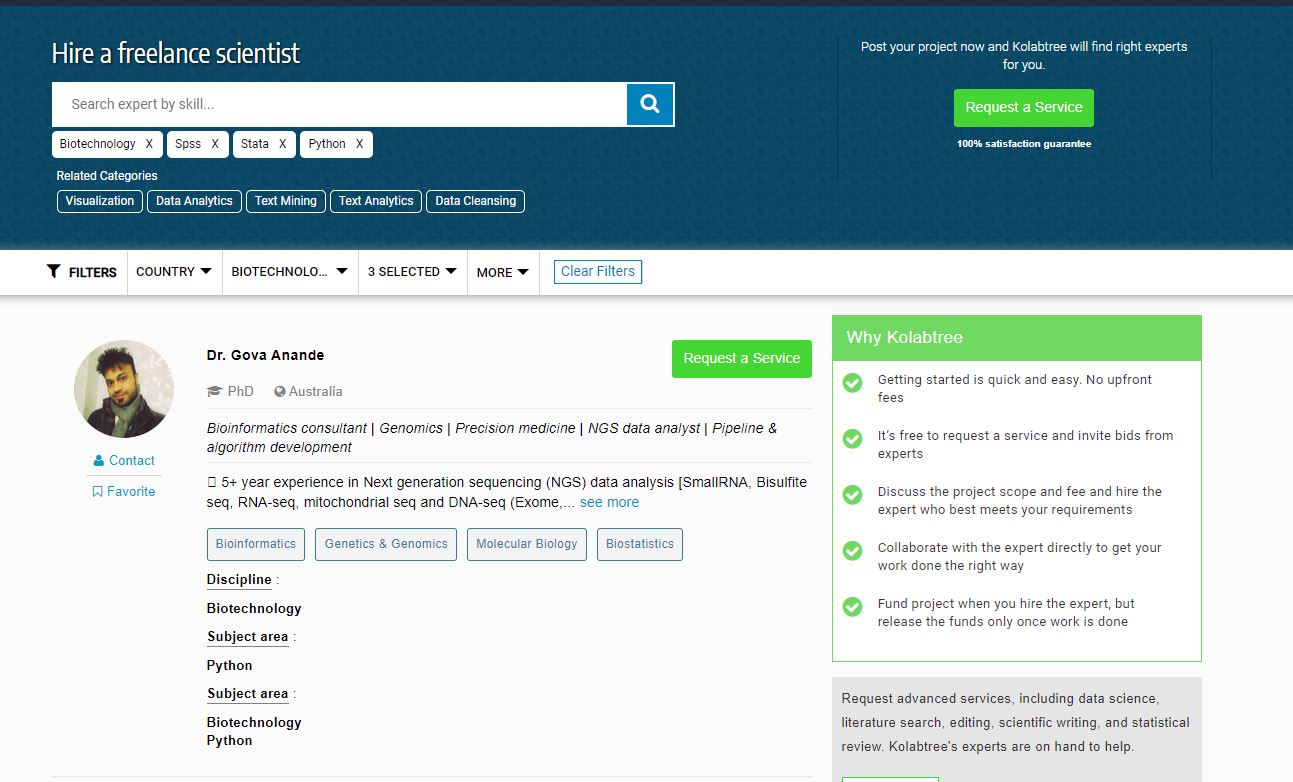Image resolution: width=1293 pixels, height=782 pixels.
Task: Open the Biotechnology discipline dropdown
Action: click(289, 271)
